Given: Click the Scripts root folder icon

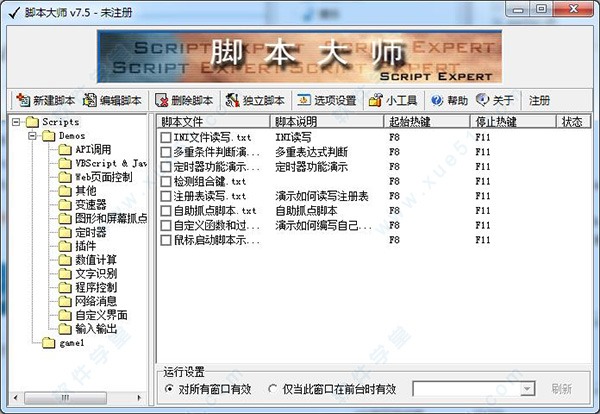Looking at the screenshot, I should pos(32,122).
